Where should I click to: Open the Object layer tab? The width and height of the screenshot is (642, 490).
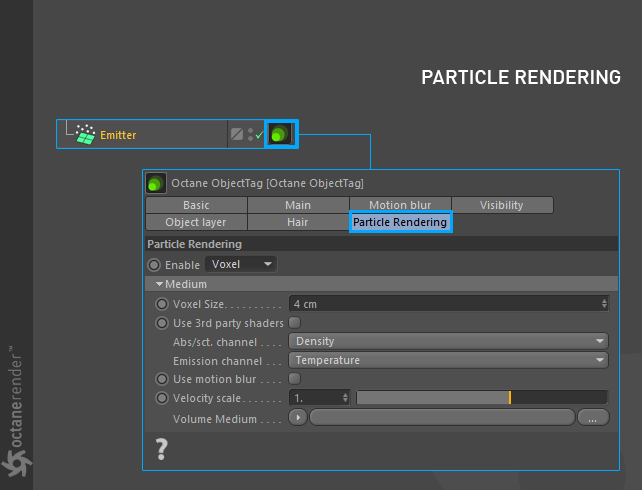point(196,222)
